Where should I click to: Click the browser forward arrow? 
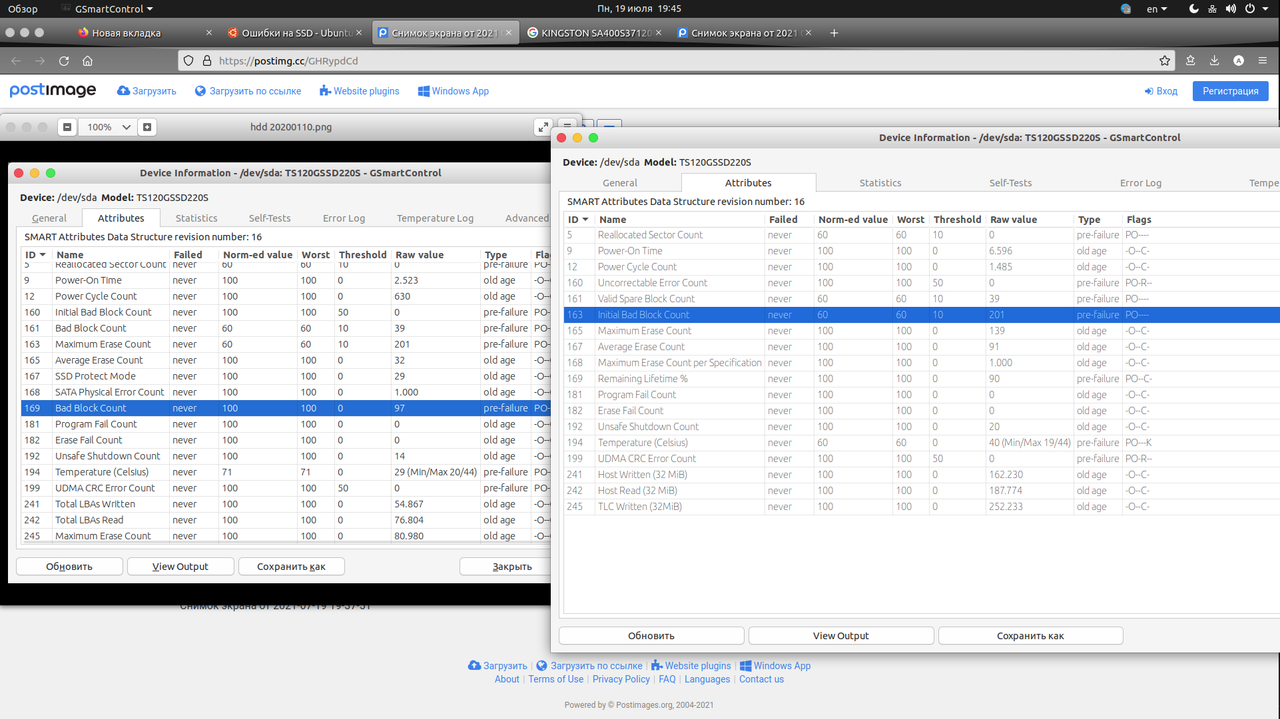(40, 61)
